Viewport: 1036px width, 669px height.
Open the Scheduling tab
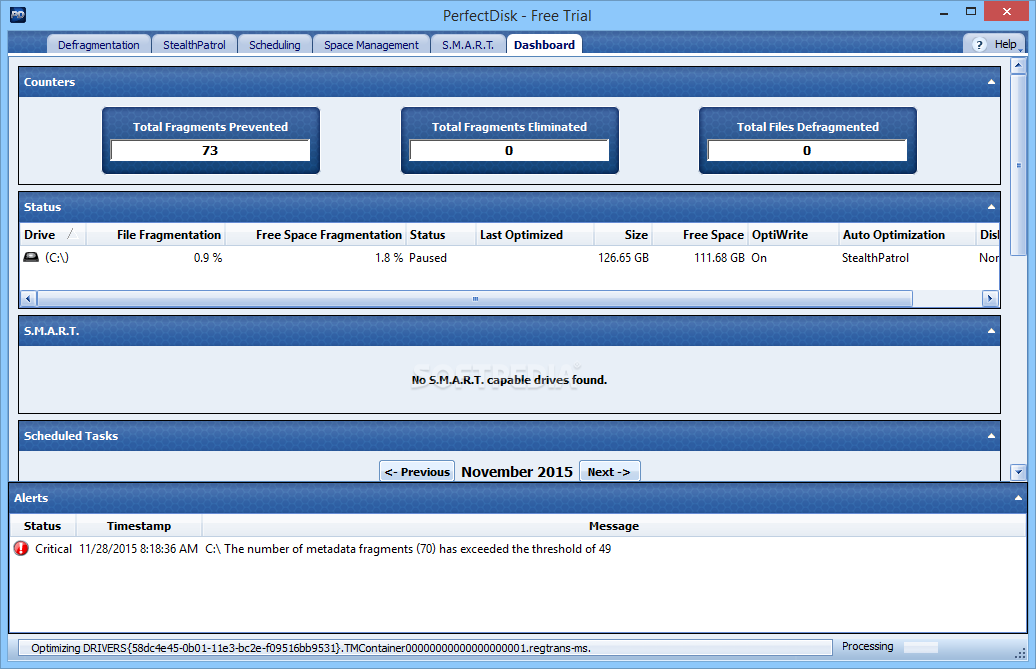tap(275, 44)
